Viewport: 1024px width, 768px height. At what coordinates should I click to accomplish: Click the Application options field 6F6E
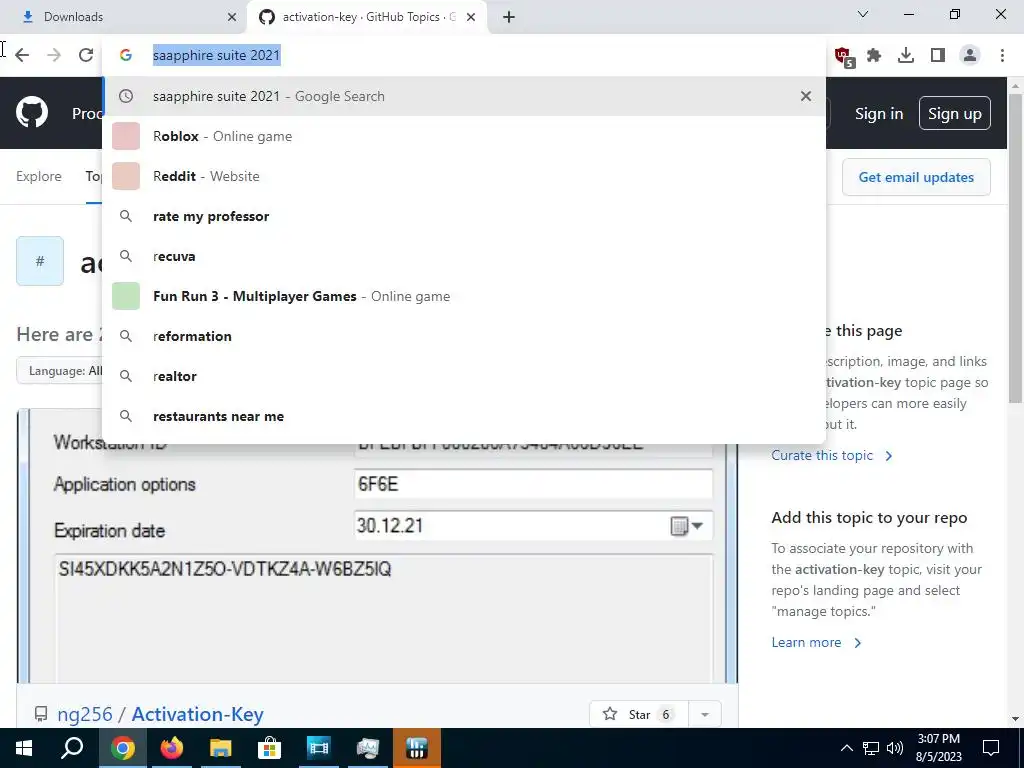coord(533,484)
